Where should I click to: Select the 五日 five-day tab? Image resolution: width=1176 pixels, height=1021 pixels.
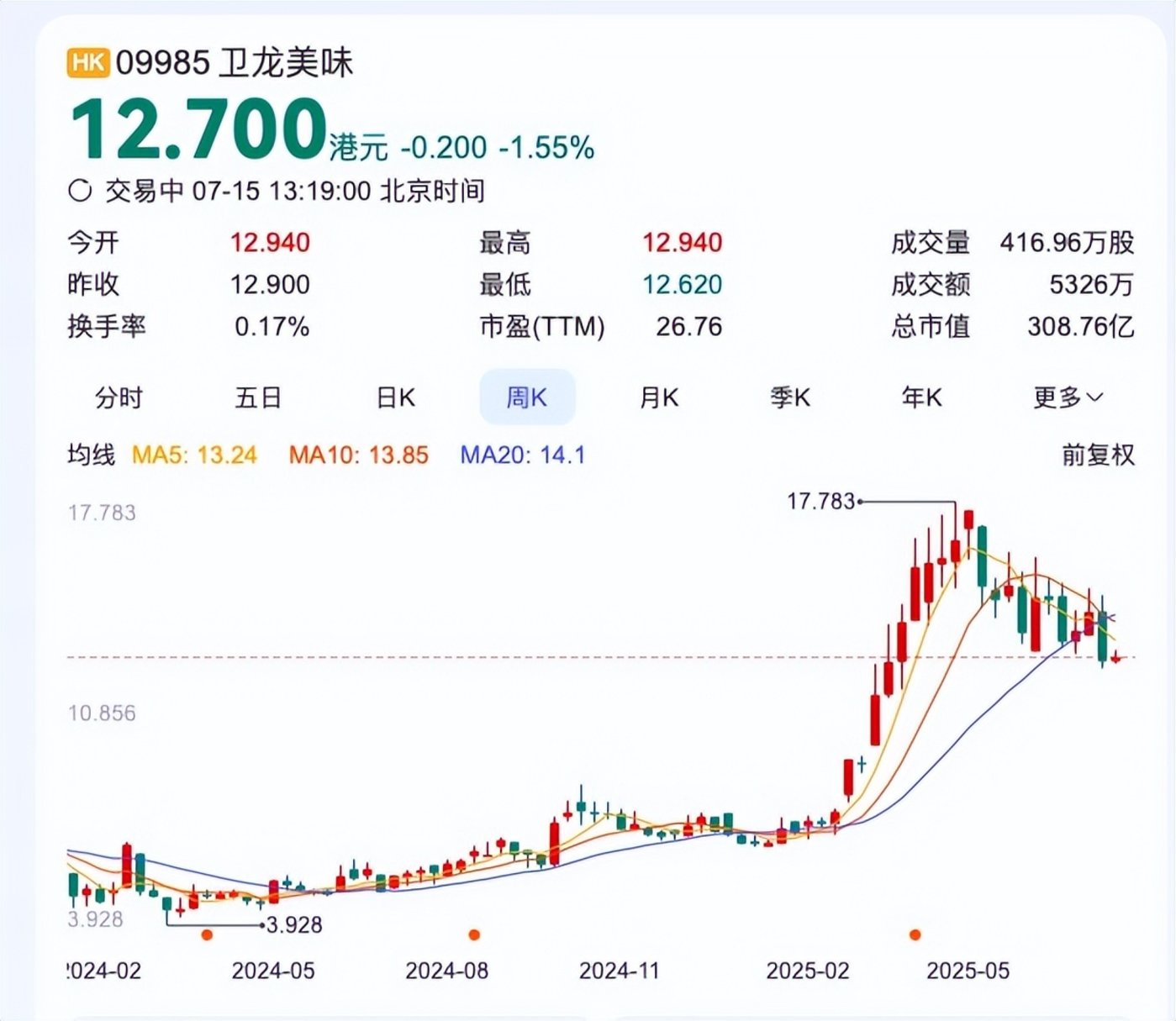(258, 397)
